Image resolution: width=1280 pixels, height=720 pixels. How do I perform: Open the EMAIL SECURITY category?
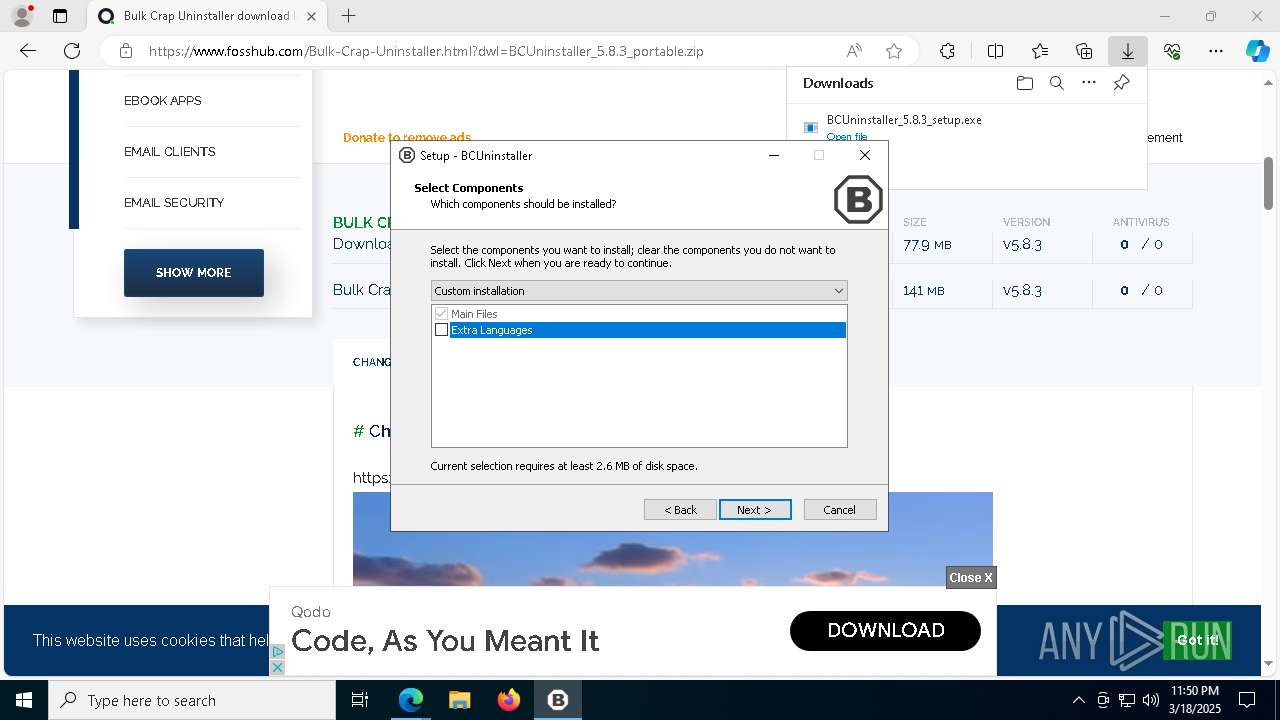tap(174, 203)
